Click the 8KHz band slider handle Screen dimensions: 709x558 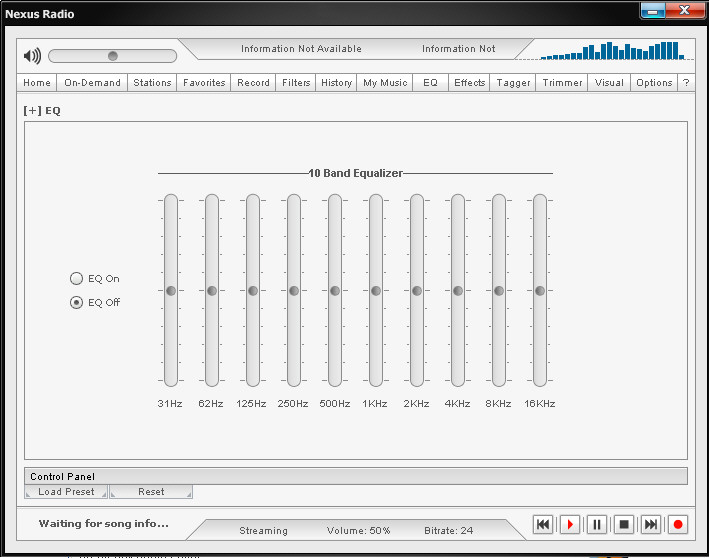tap(499, 291)
